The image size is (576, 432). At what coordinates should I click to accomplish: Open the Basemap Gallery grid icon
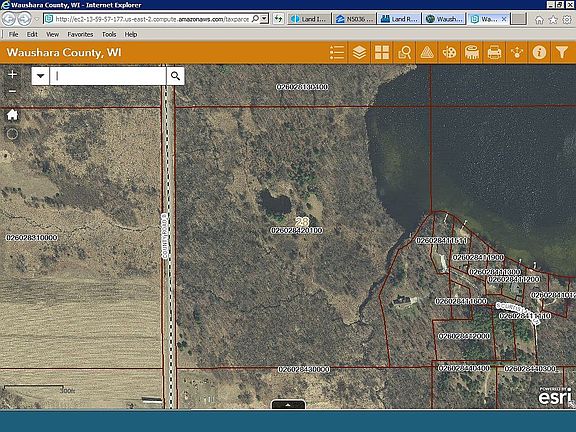382,53
